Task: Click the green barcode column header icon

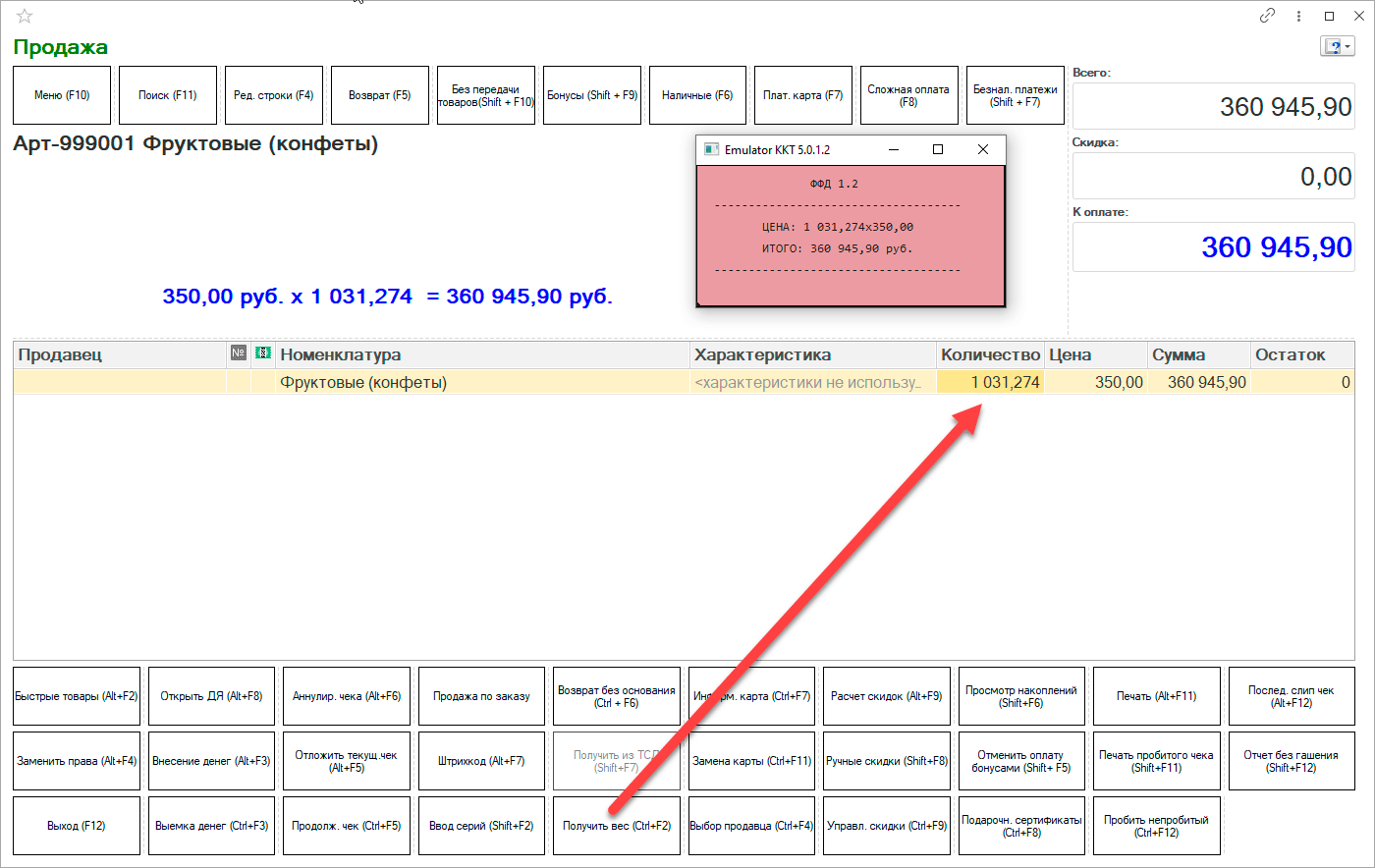Action: [x=262, y=353]
